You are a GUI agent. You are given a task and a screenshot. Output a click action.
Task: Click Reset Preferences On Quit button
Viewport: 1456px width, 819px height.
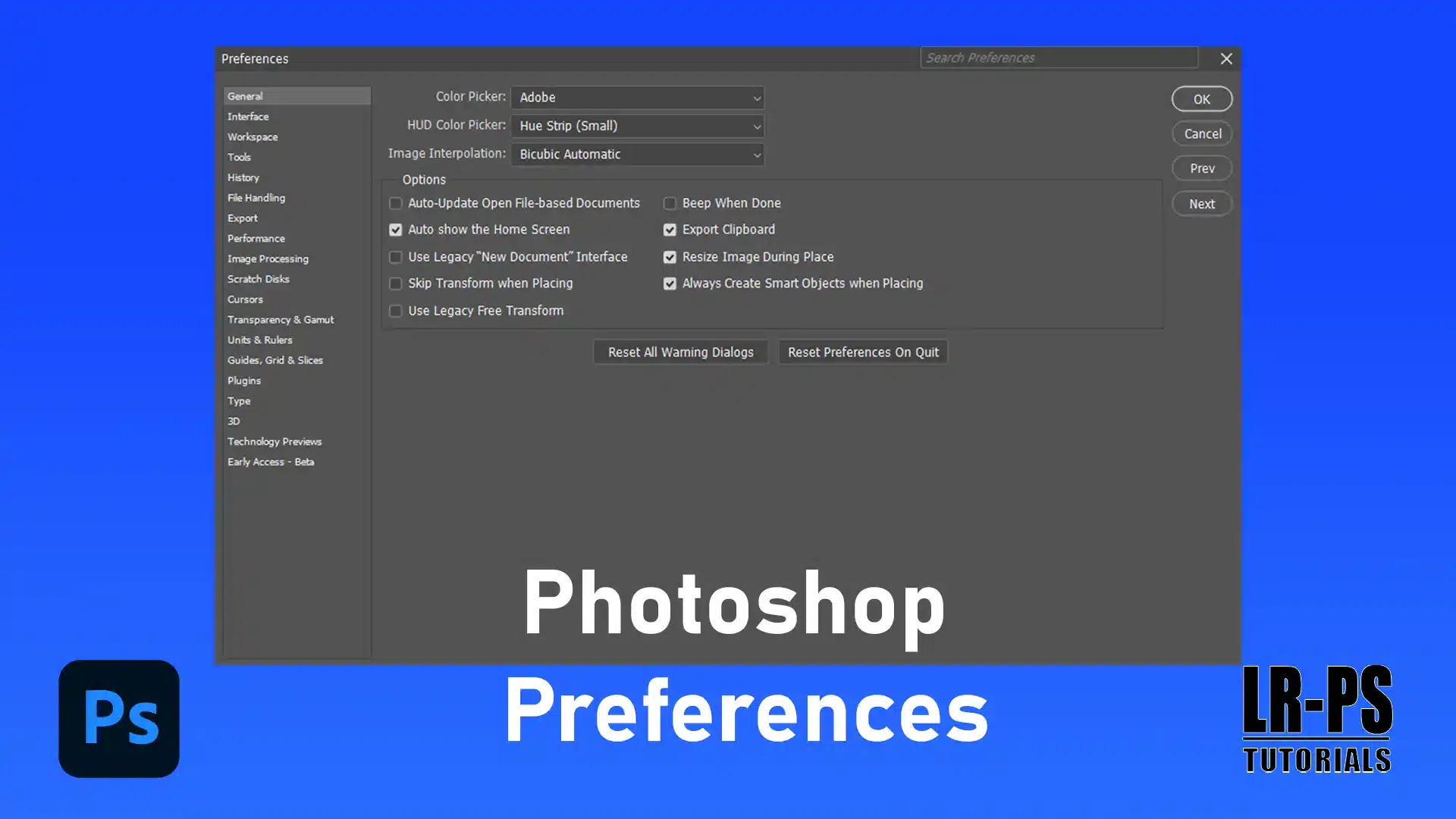(863, 351)
